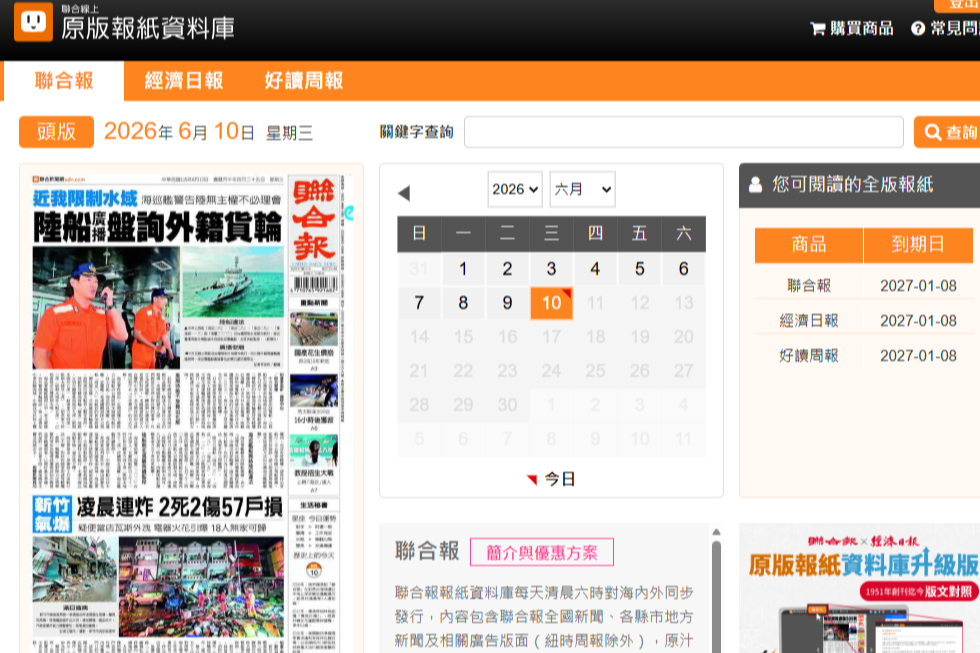This screenshot has width=980, height=653.
Task: Select June 6 in the calendar
Action: tap(684, 269)
